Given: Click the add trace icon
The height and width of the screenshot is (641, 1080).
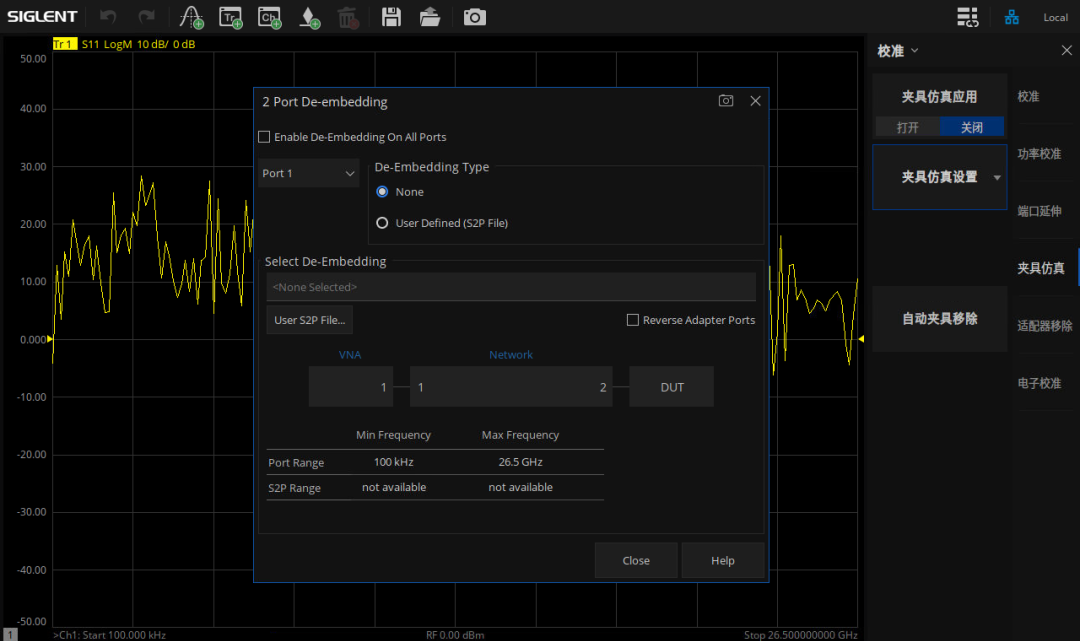Looking at the screenshot, I should click(x=231, y=17).
